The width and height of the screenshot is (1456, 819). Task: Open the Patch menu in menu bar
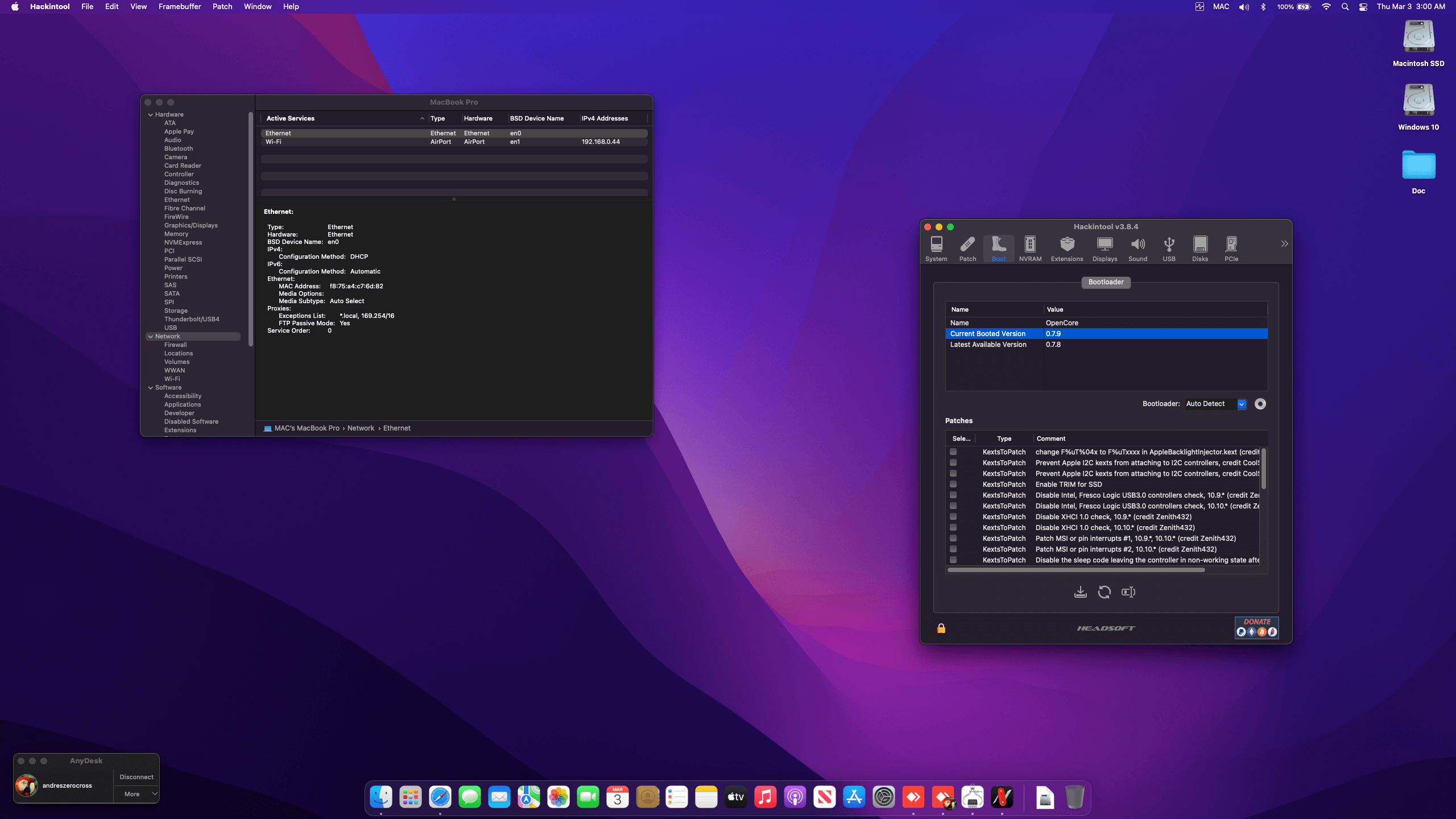point(222,7)
